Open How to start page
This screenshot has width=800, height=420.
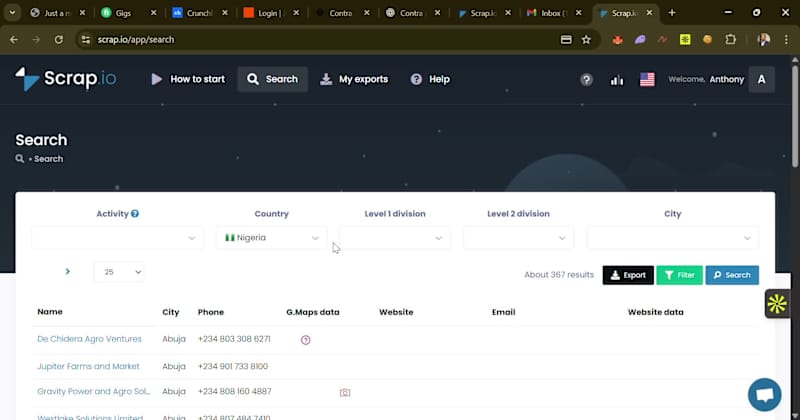188,79
